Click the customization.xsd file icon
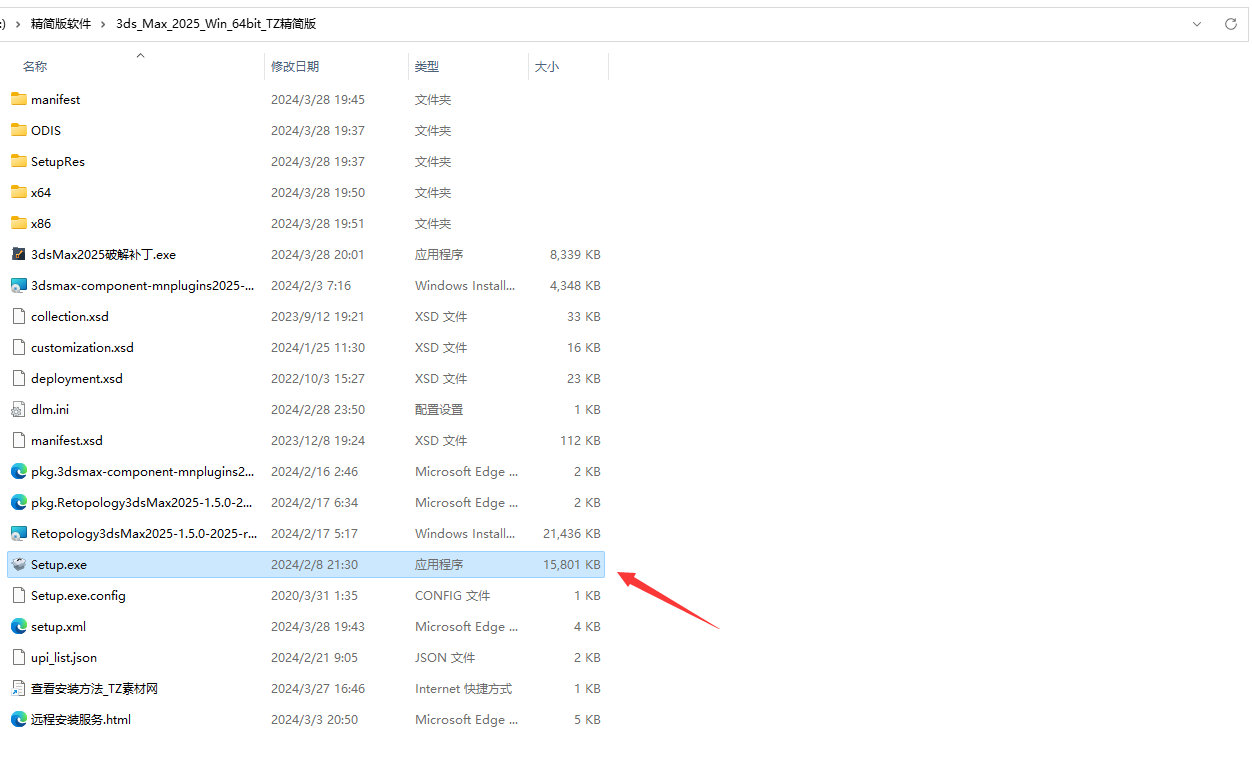The width and height of the screenshot is (1252, 761). pyautogui.click(x=18, y=347)
